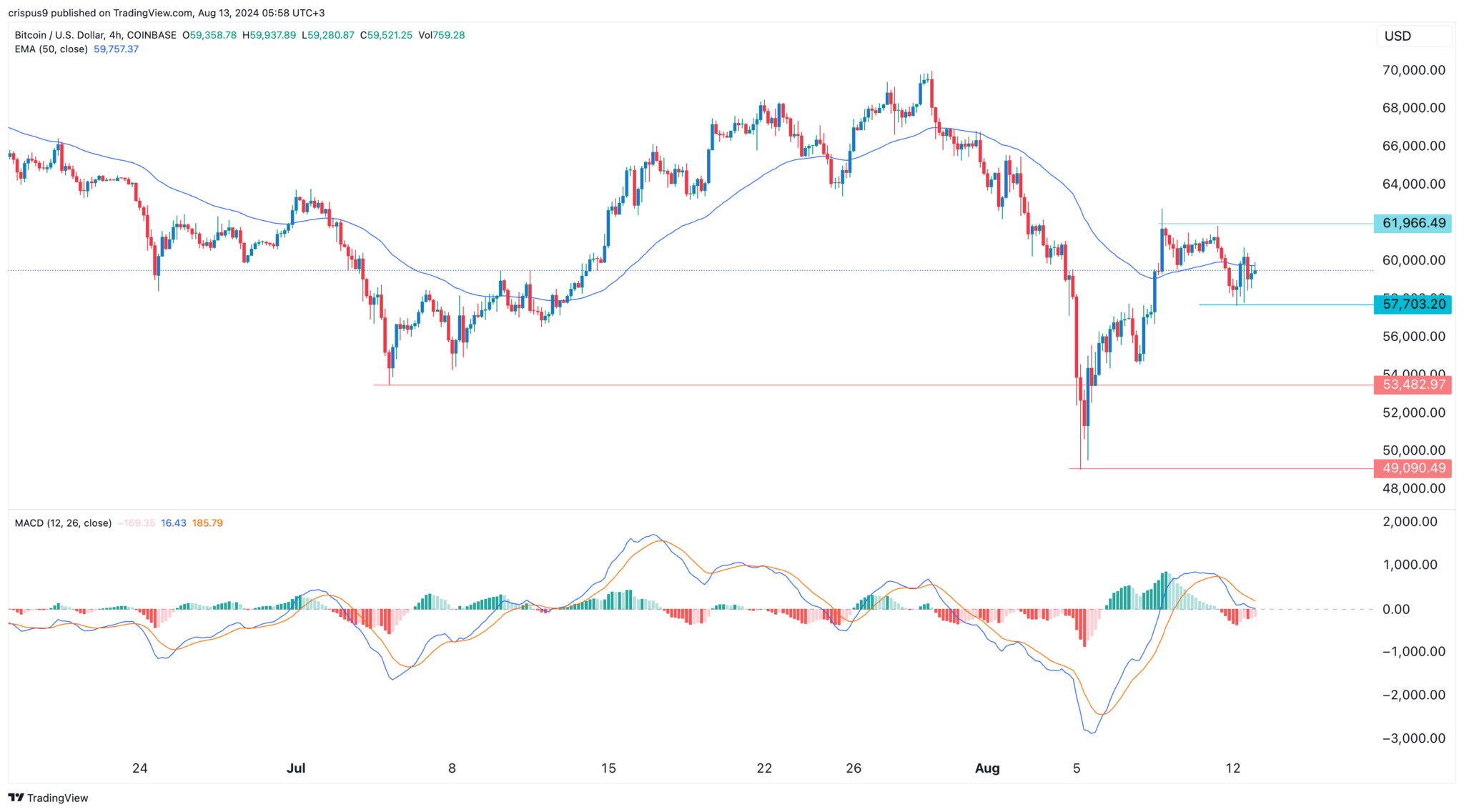Click the EMA value 59,757.37

click(x=117, y=49)
